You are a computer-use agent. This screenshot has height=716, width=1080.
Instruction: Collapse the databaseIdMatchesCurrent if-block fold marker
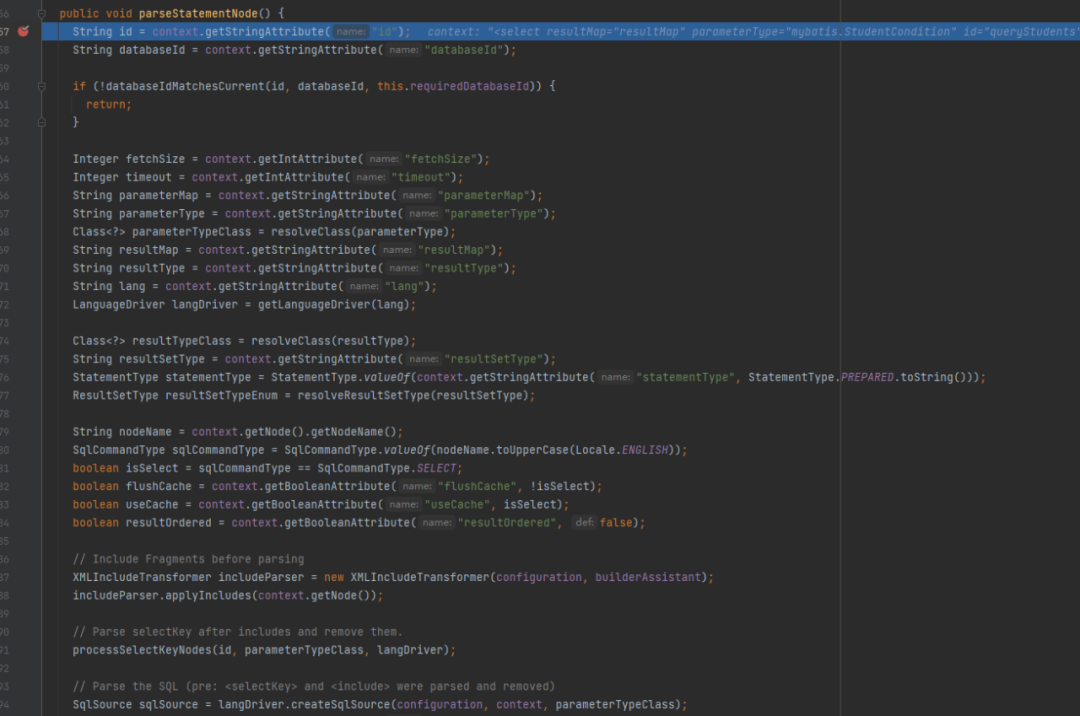(x=42, y=86)
